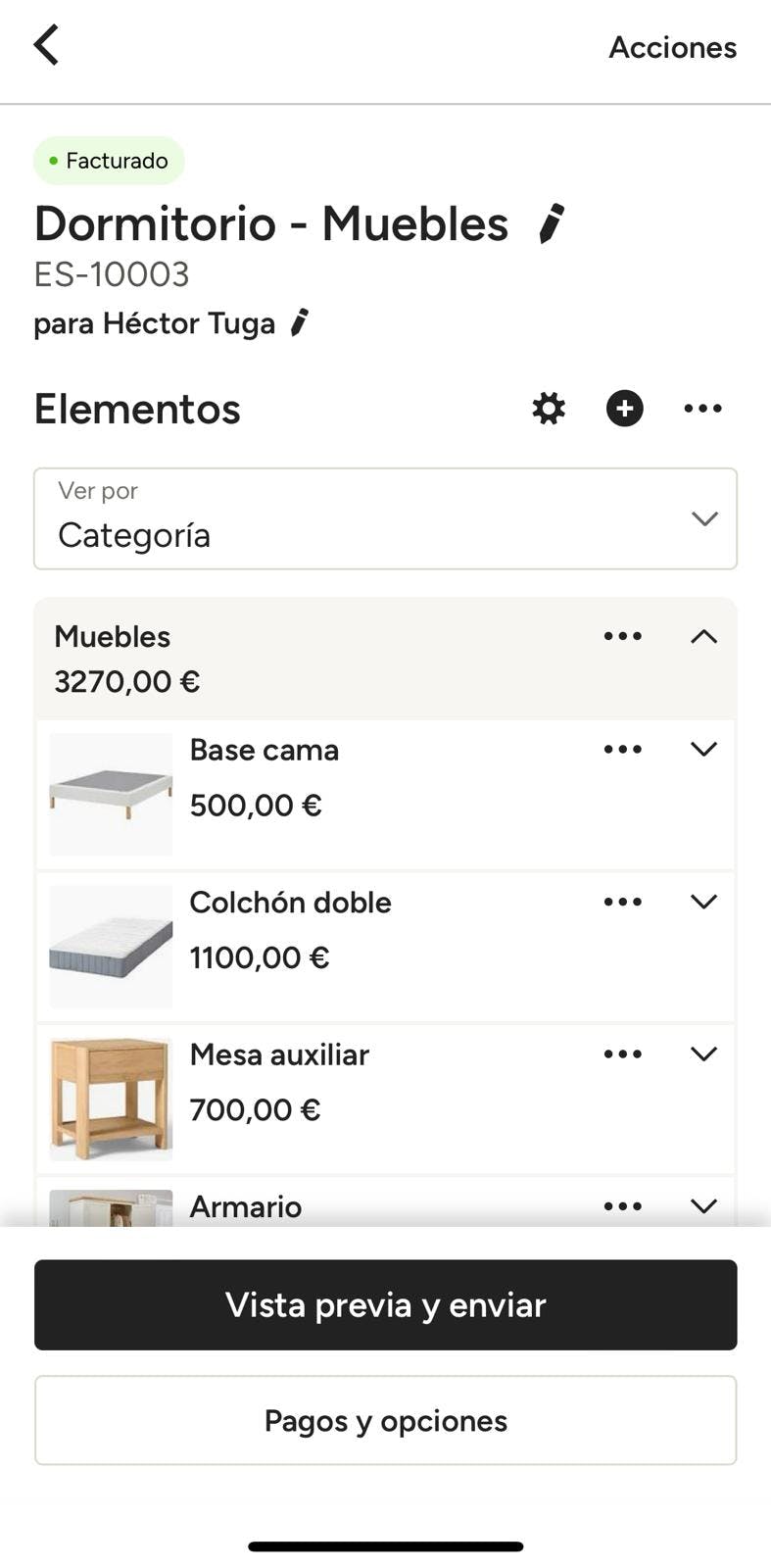This screenshot has width=771, height=1568.
Task: Open Mesa auxiliar item options
Action: click(623, 1054)
